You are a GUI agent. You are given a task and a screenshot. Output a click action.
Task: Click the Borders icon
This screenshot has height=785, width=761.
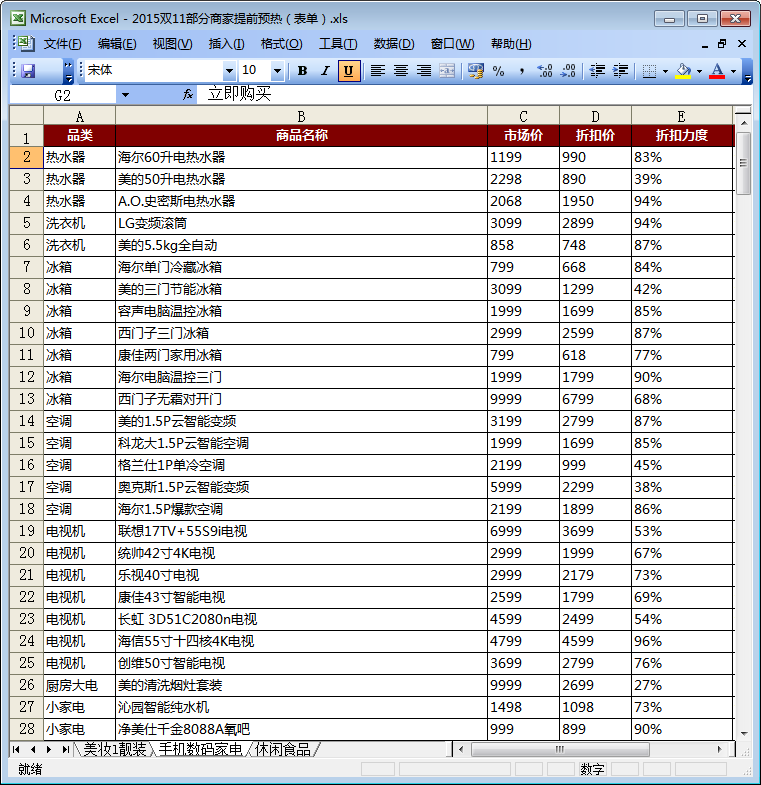coord(649,71)
